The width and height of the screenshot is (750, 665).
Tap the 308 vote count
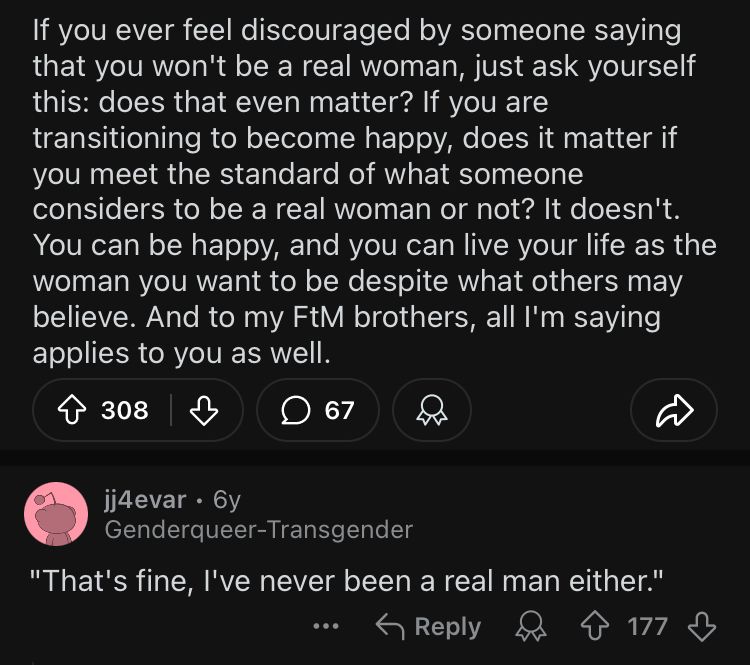(x=124, y=410)
